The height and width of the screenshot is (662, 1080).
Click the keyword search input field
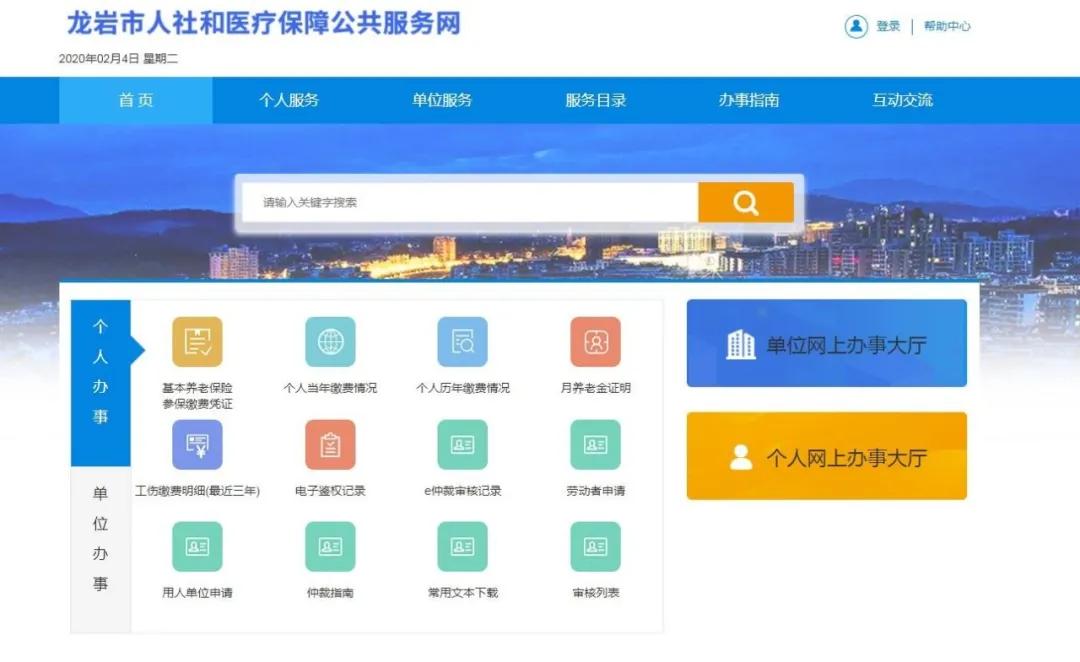point(470,203)
